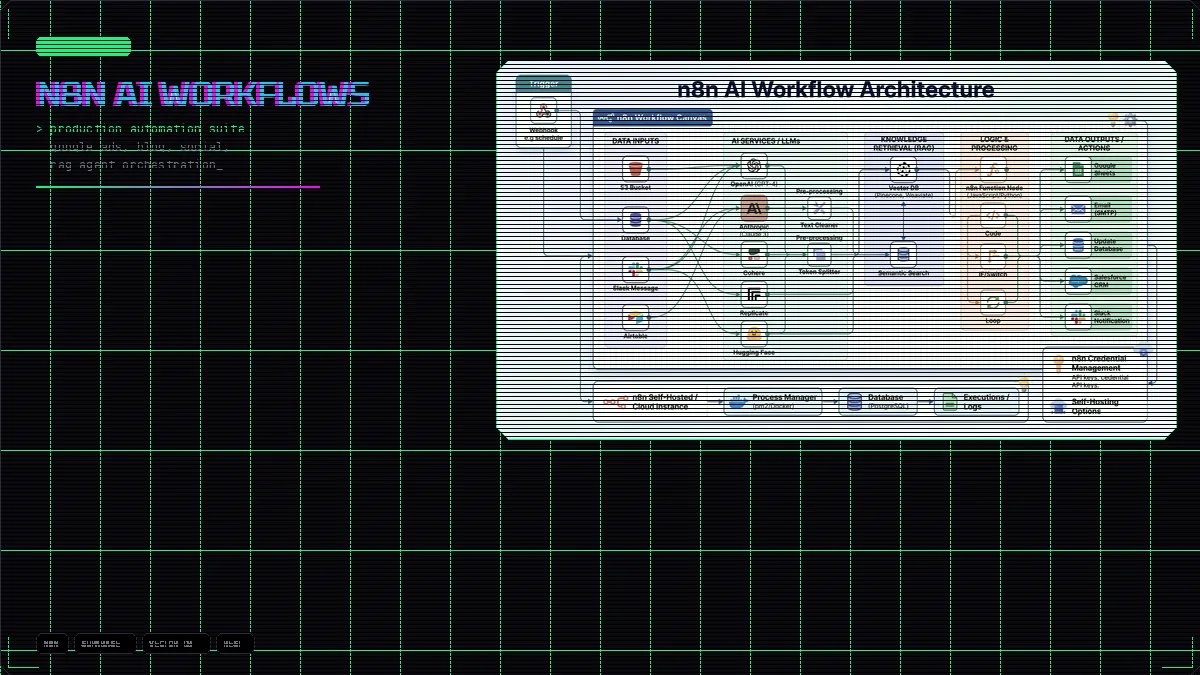Click the Self-Hosting Options link
Viewport: 1200px width, 675px height.
(x=1095, y=406)
